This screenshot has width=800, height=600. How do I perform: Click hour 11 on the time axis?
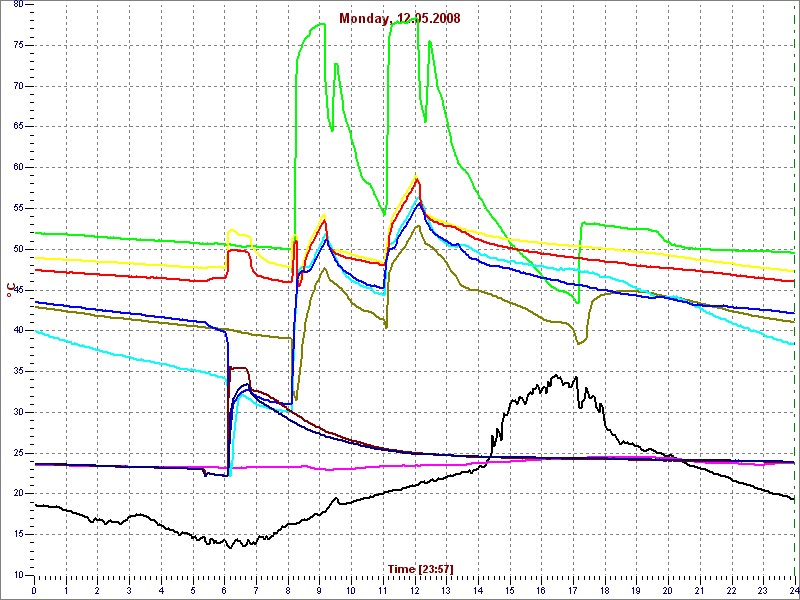[x=383, y=590]
